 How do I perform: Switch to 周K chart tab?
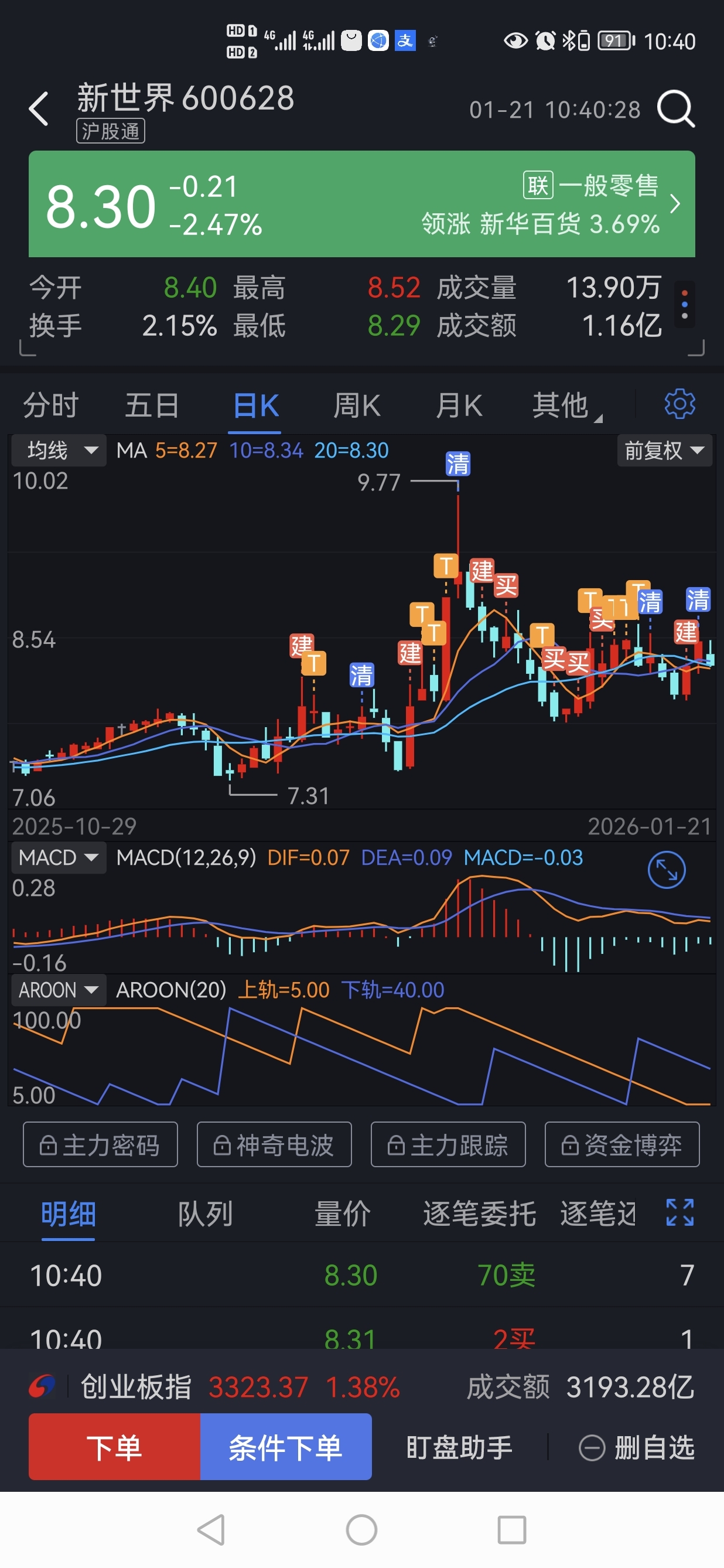click(357, 405)
